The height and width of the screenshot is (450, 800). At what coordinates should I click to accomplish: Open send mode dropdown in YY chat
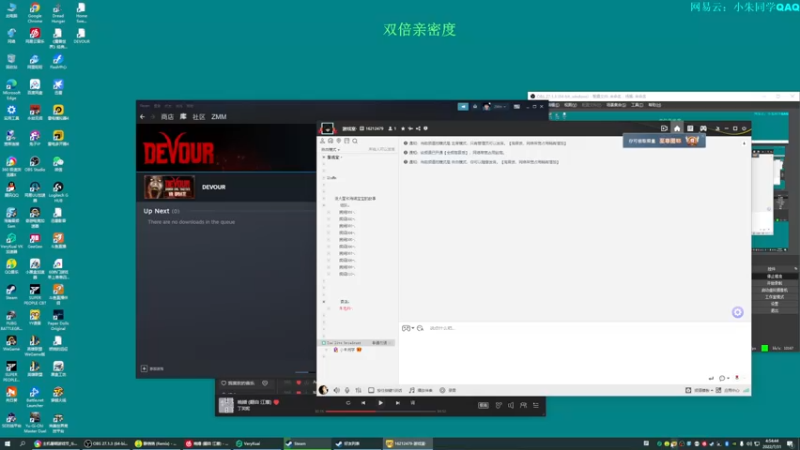click(x=723, y=378)
